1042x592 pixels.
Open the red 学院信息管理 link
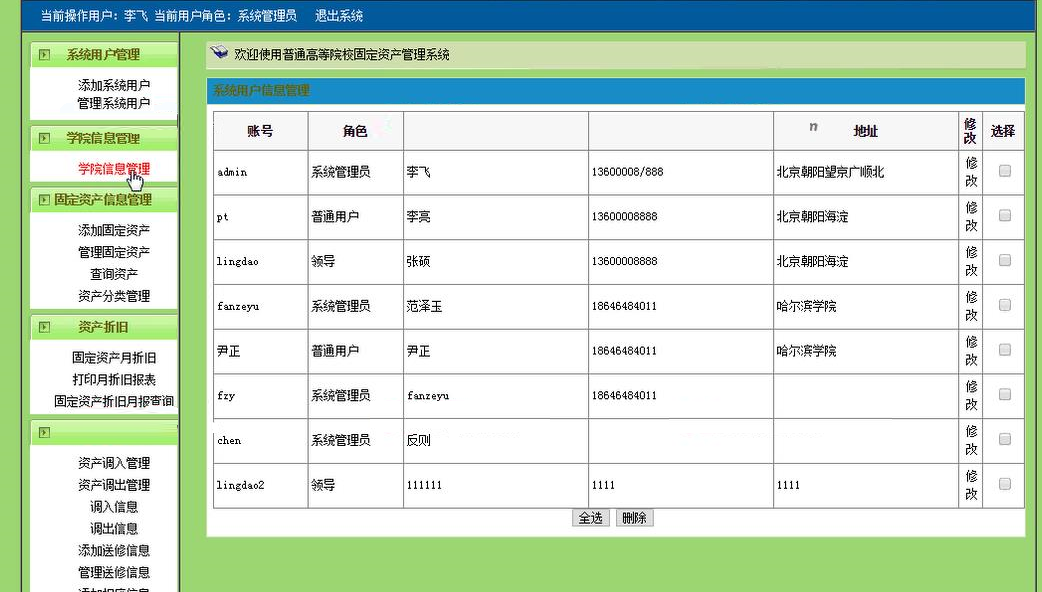tap(114, 169)
